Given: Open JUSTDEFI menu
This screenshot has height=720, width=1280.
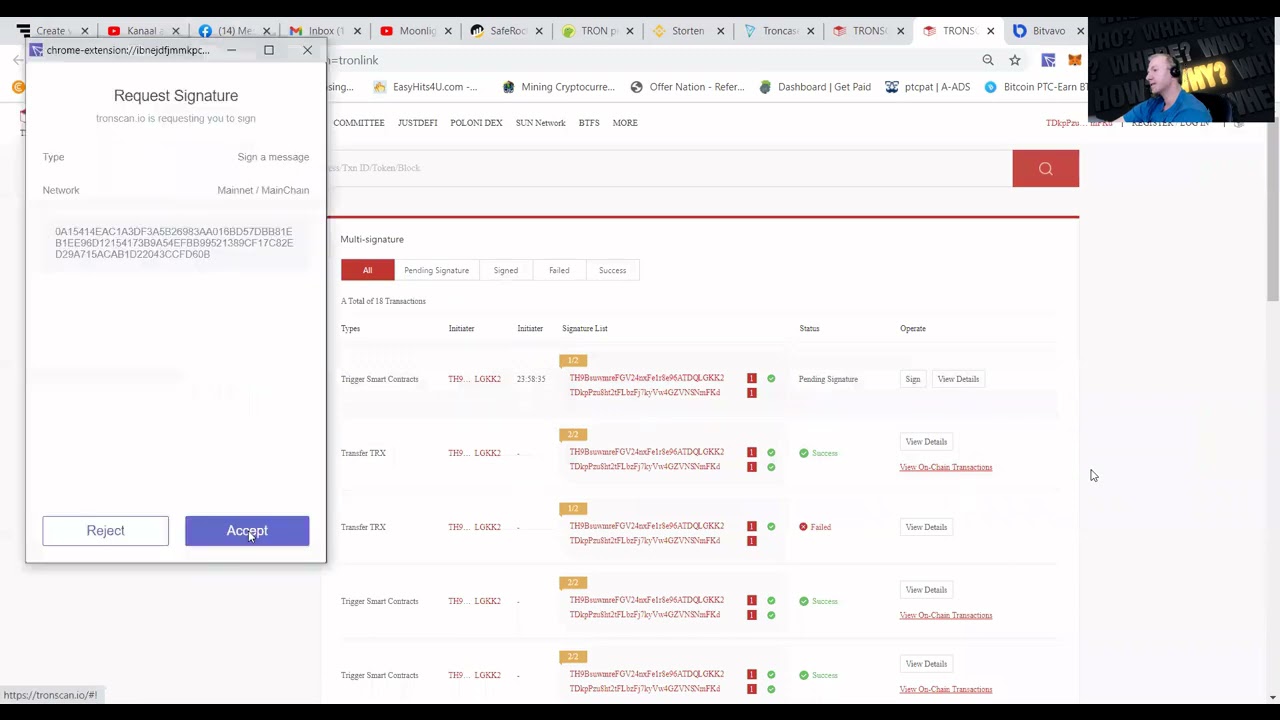Looking at the screenshot, I should (x=417, y=123).
